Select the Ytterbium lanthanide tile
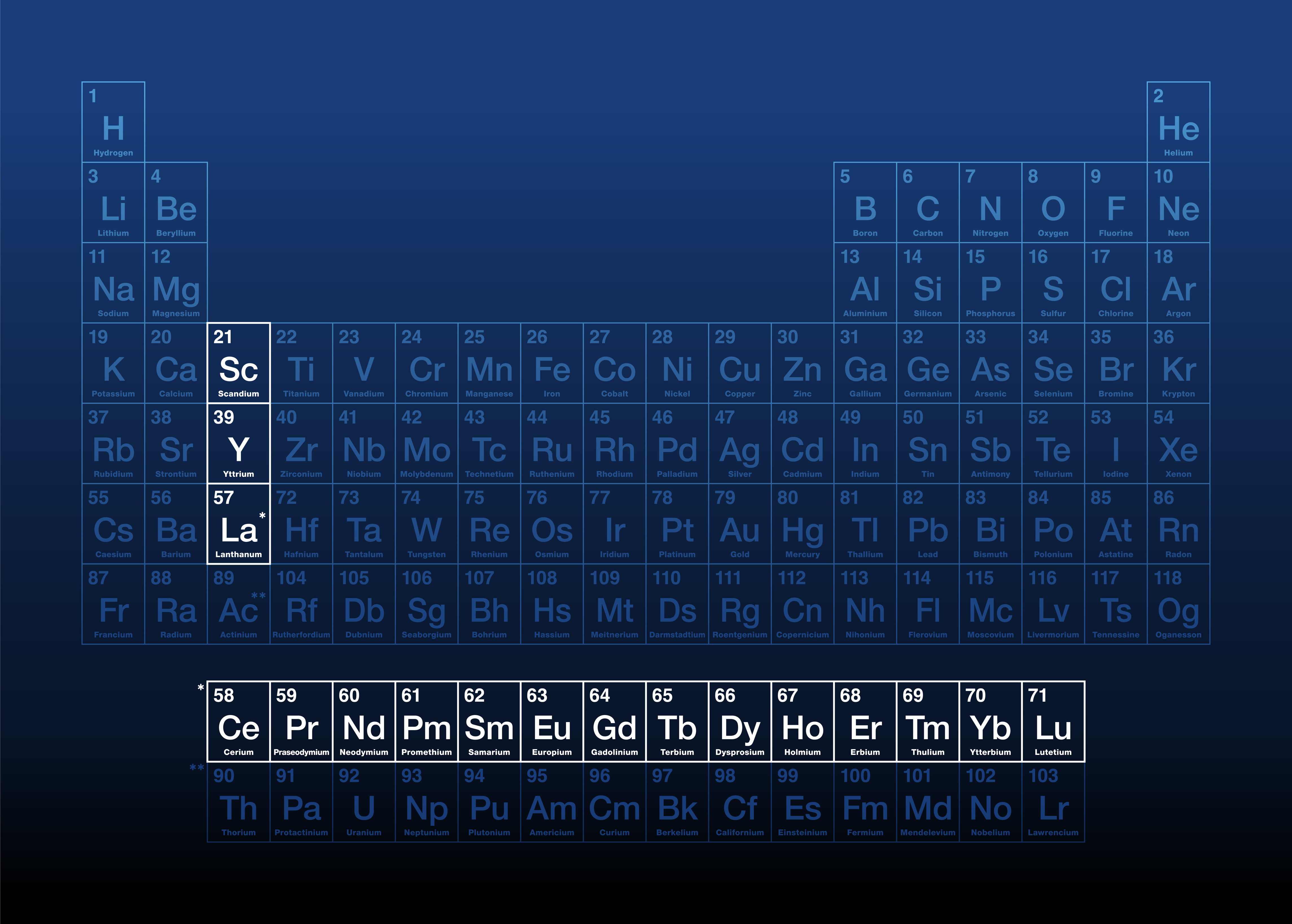This screenshot has width=1292, height=924. (x=990, y=721)
